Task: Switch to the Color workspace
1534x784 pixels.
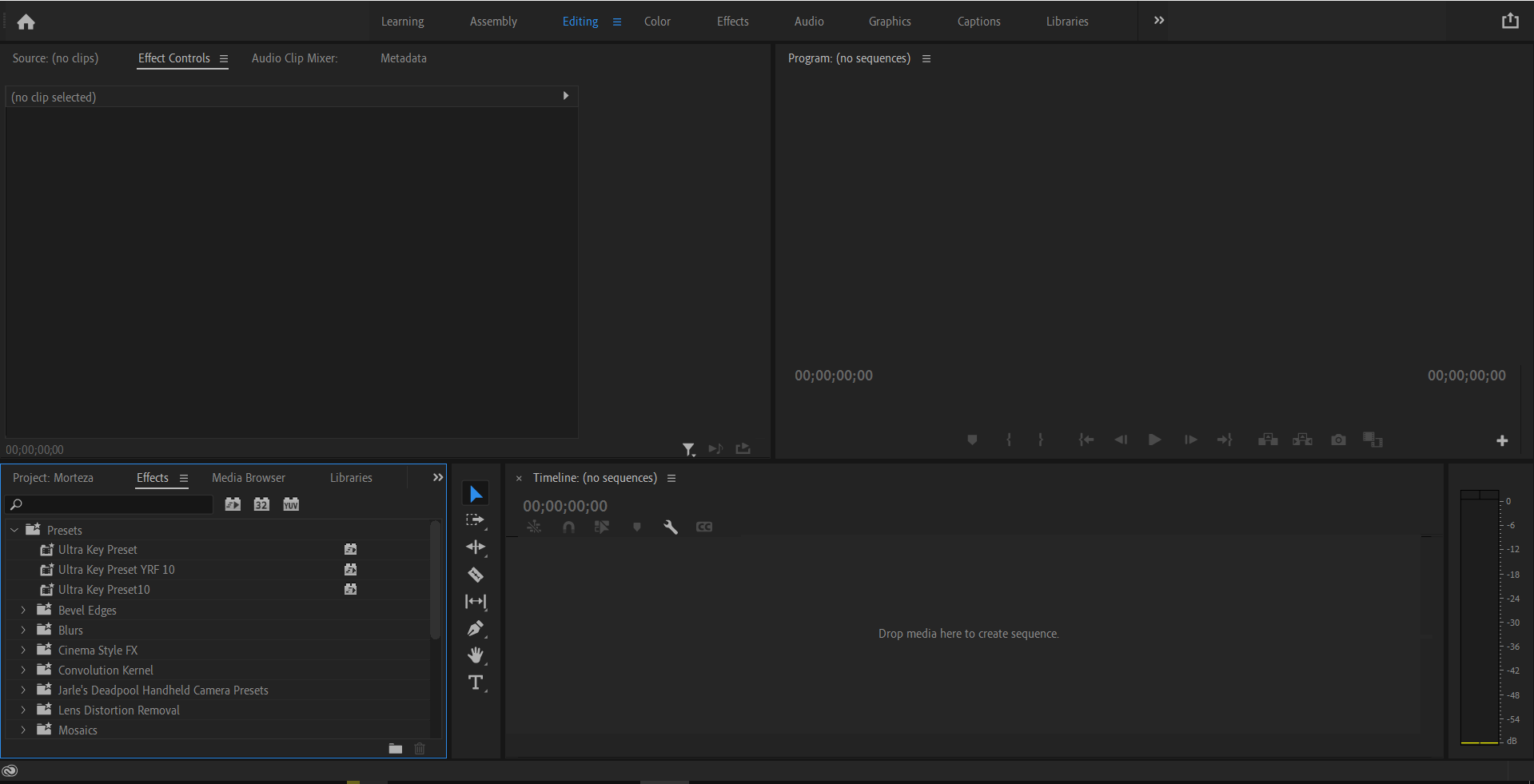Action: point(657,22)
